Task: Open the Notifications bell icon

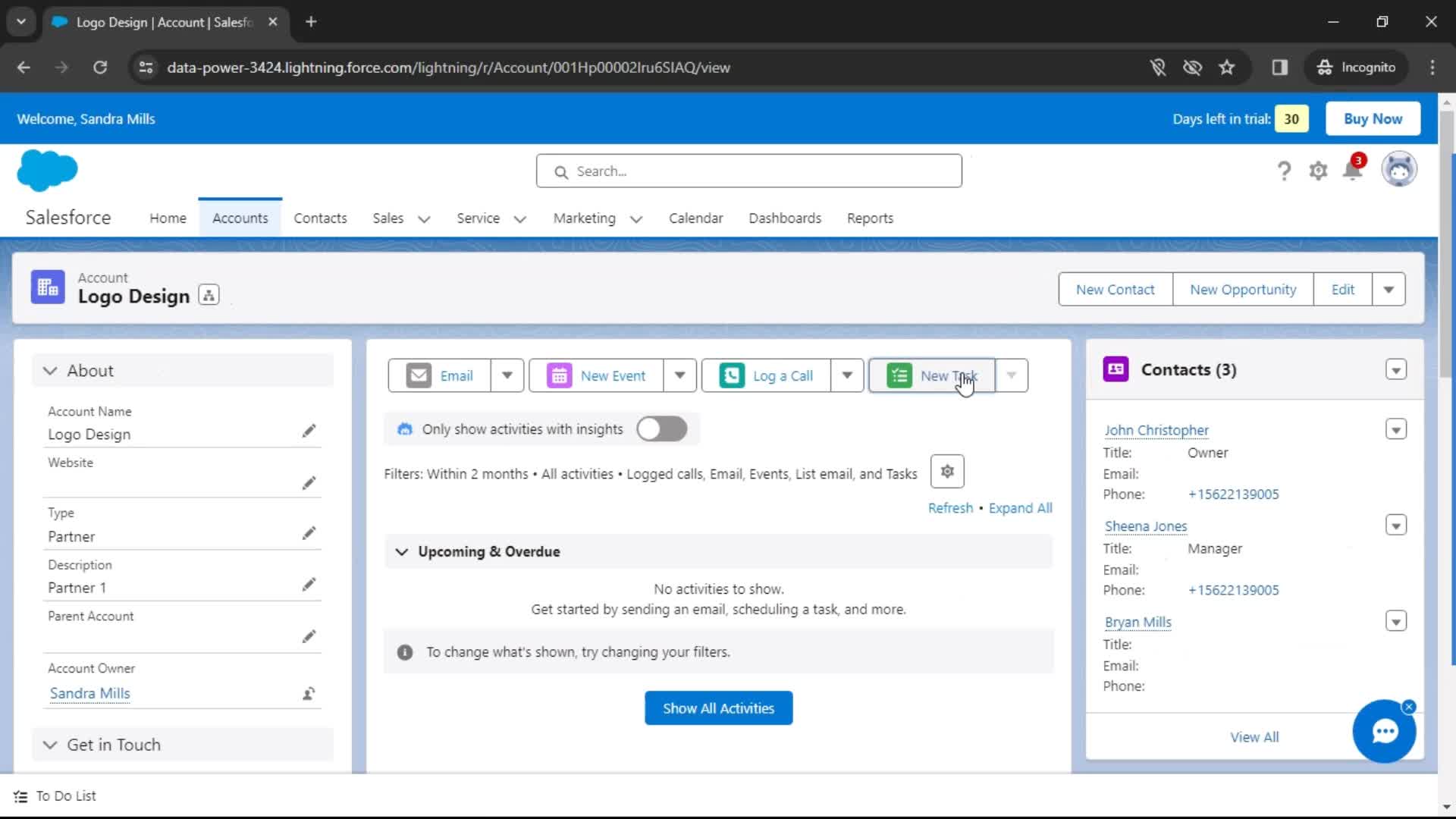Action: 1353,170
